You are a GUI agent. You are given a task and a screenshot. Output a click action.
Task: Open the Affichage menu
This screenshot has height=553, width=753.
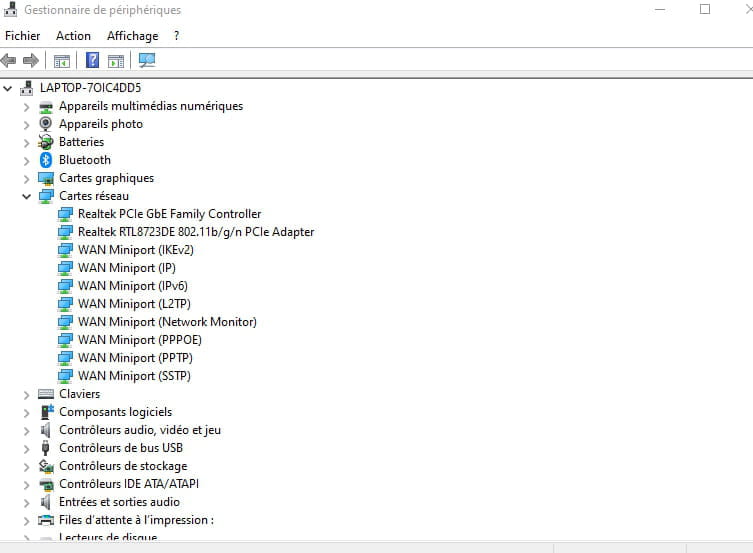pyautogui.click(x=133, y=36)
